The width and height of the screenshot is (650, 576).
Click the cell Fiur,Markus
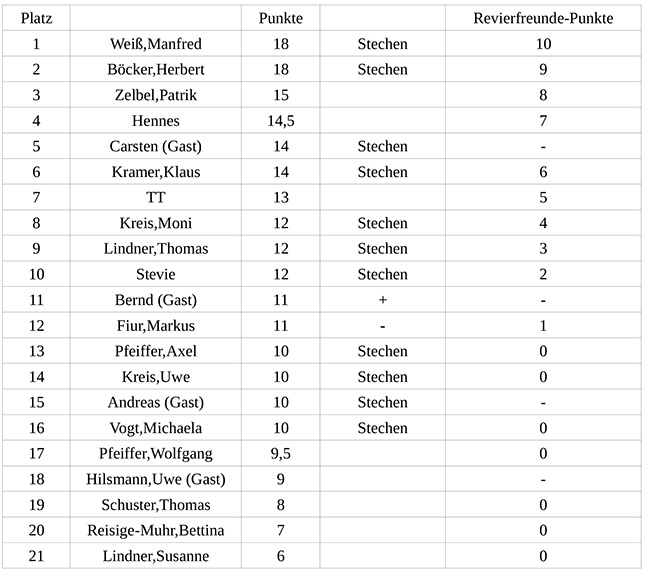point(156,326)
